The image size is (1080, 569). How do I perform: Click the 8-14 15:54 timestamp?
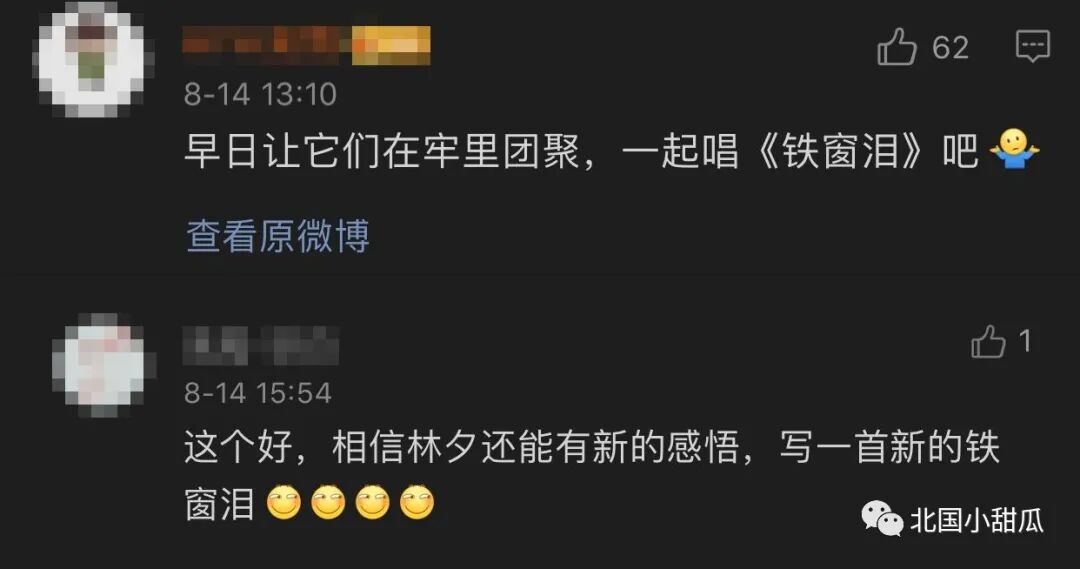click(x=258, y=393)
